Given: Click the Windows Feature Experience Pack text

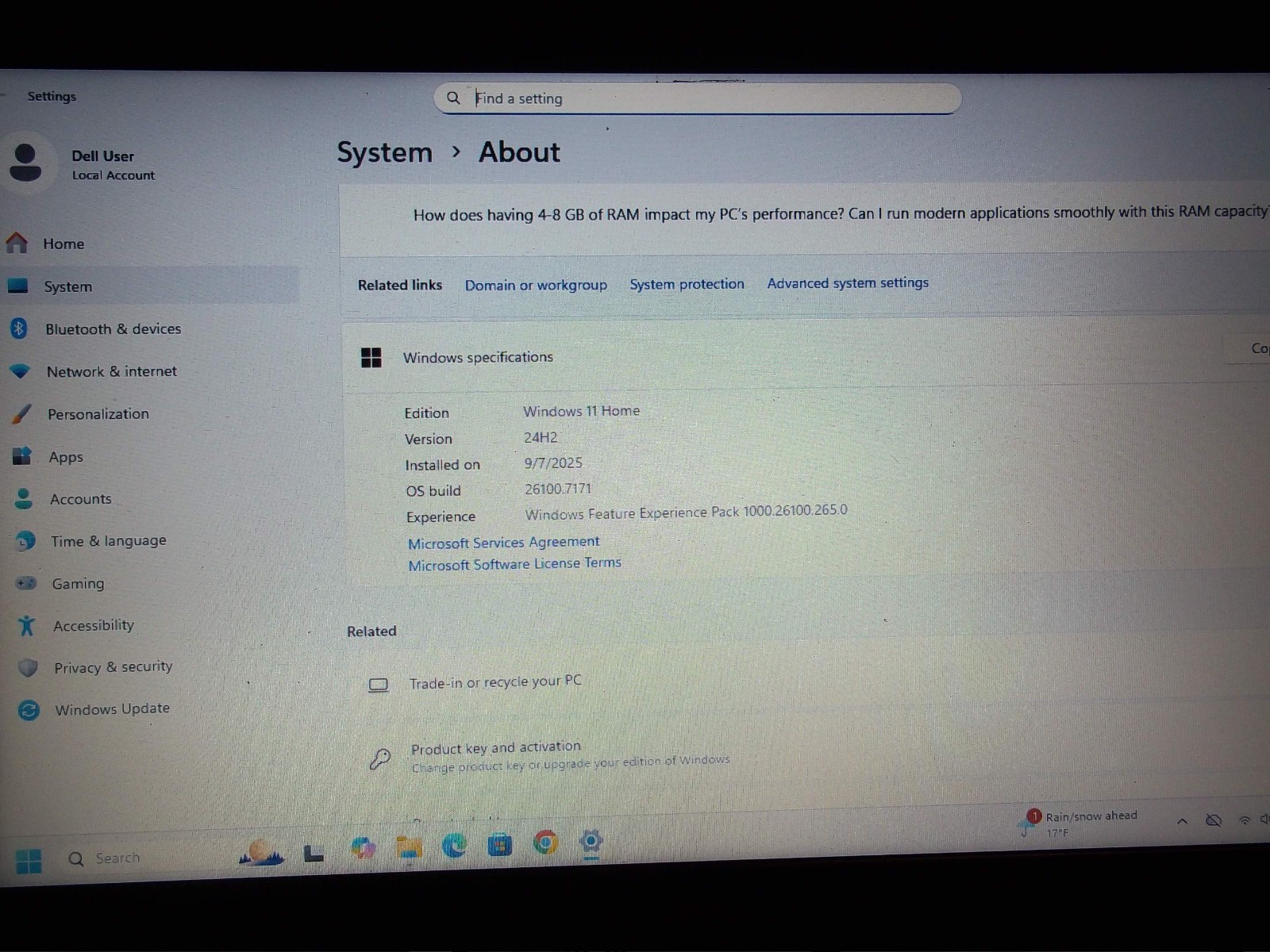Looking at the screenshot, I should [x=686, y=512].
